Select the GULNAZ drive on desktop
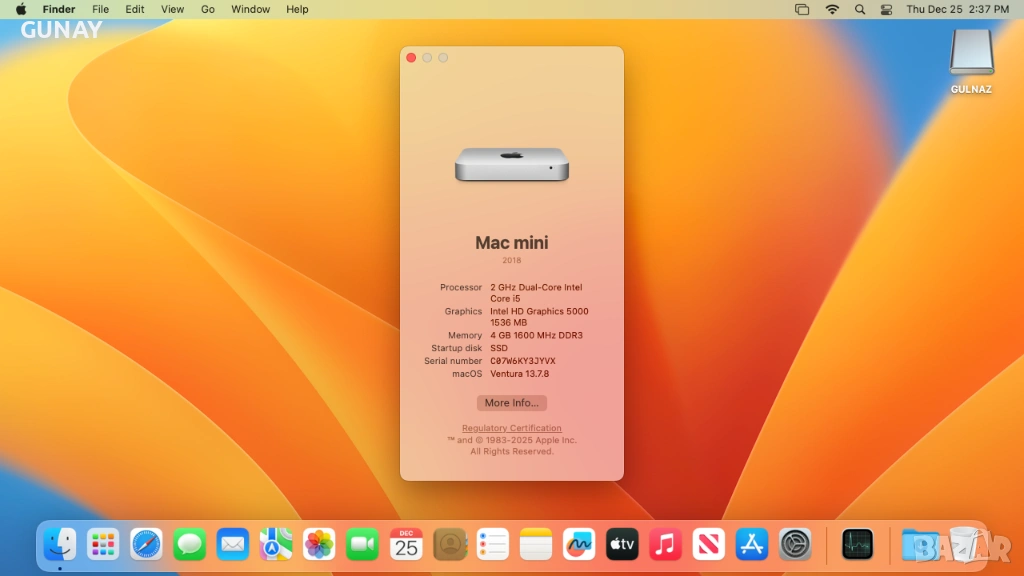Image resolution: width=1024 pixels, height=576 pixels. pyautogui.click(x=971, y=53)
